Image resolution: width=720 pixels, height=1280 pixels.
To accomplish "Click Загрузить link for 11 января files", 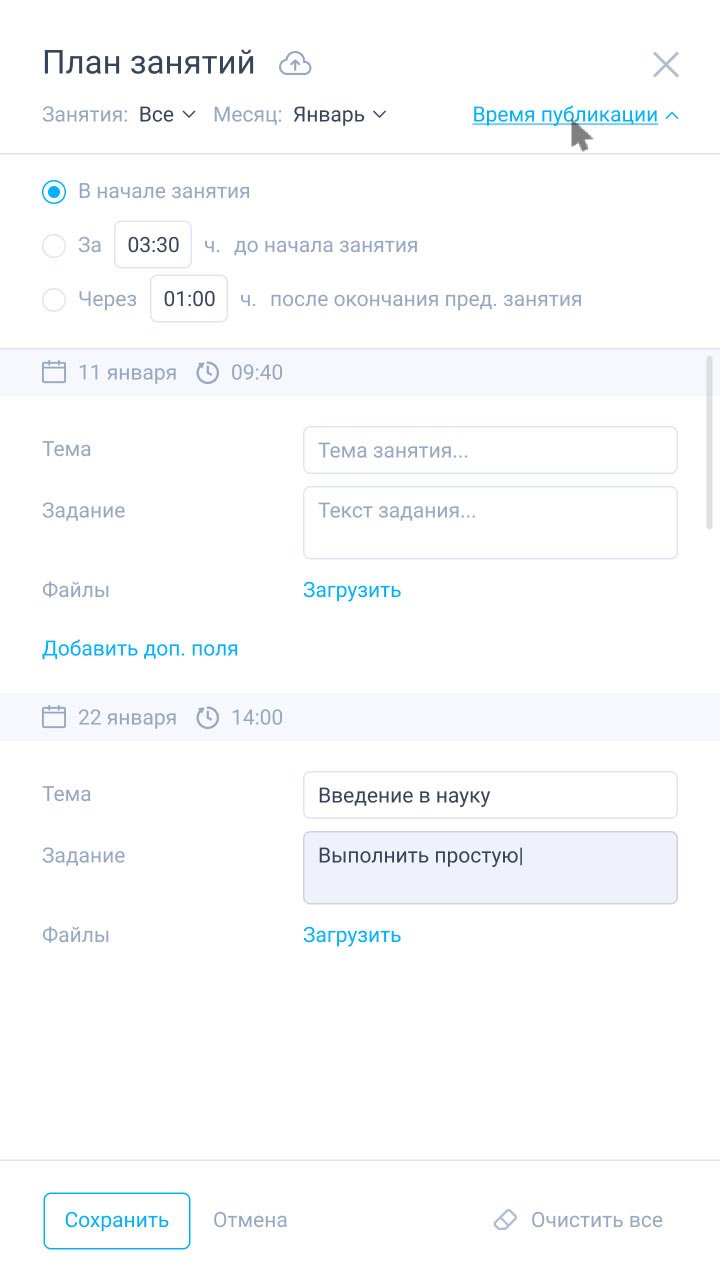I will (352, 590).
